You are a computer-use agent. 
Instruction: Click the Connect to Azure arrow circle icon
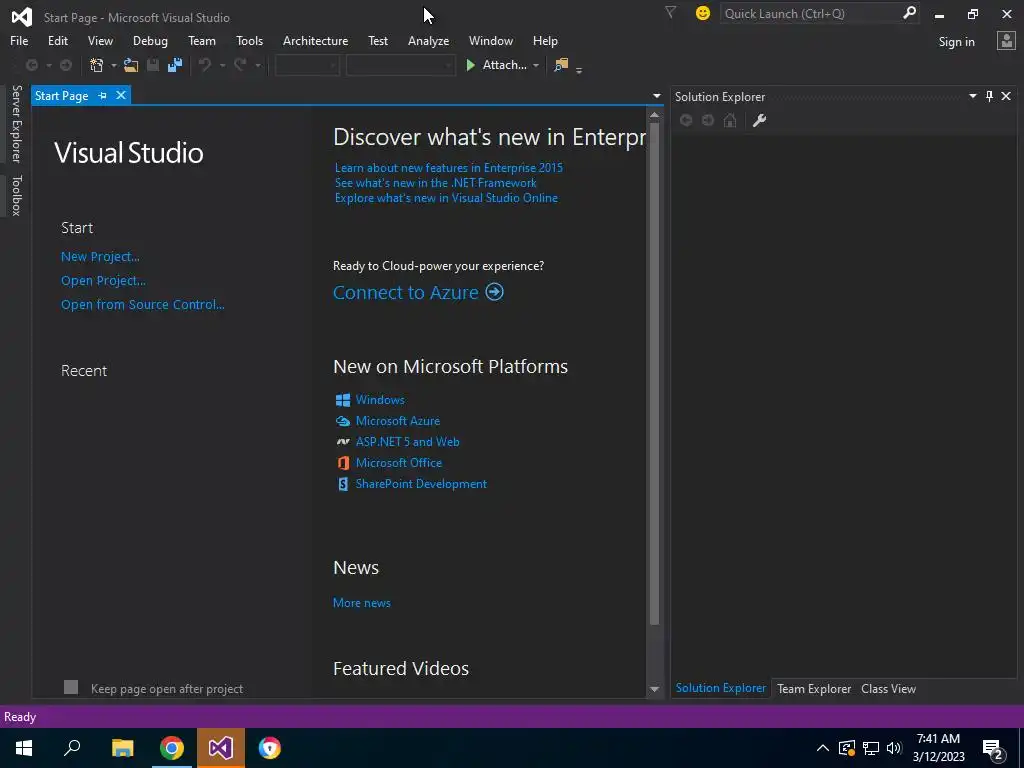[494, 292]
